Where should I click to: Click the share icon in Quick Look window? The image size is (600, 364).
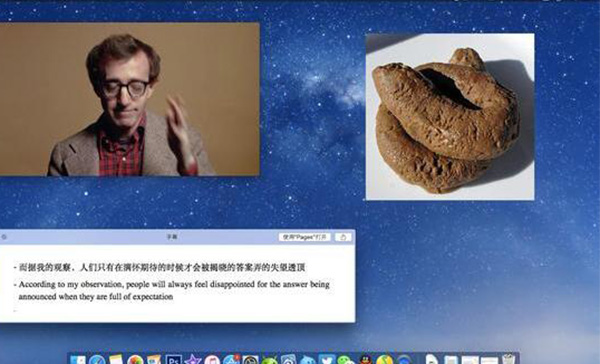(343, 237)
